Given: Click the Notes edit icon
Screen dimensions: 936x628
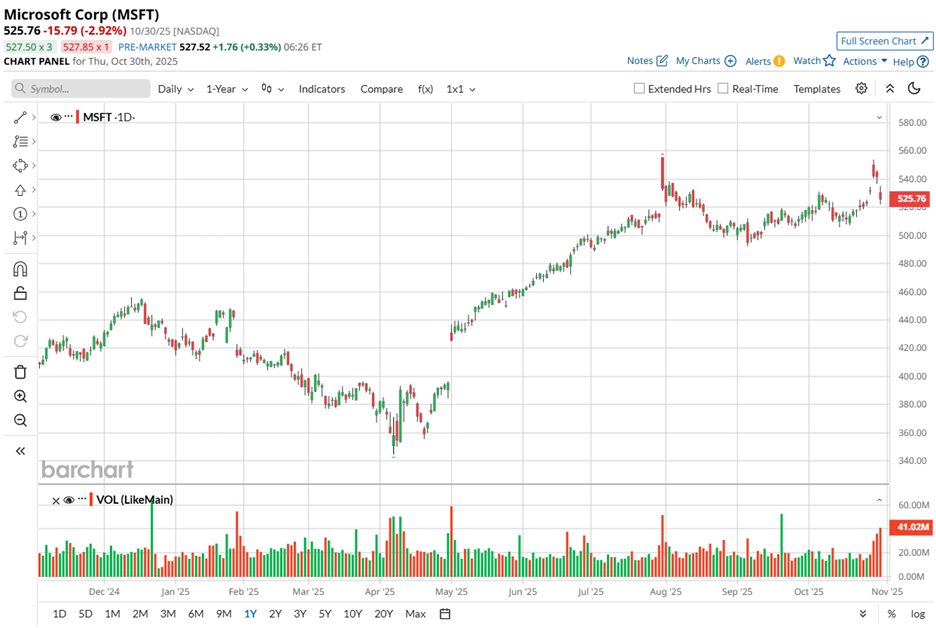Looking at the screenshot, I should pos(662,60).
